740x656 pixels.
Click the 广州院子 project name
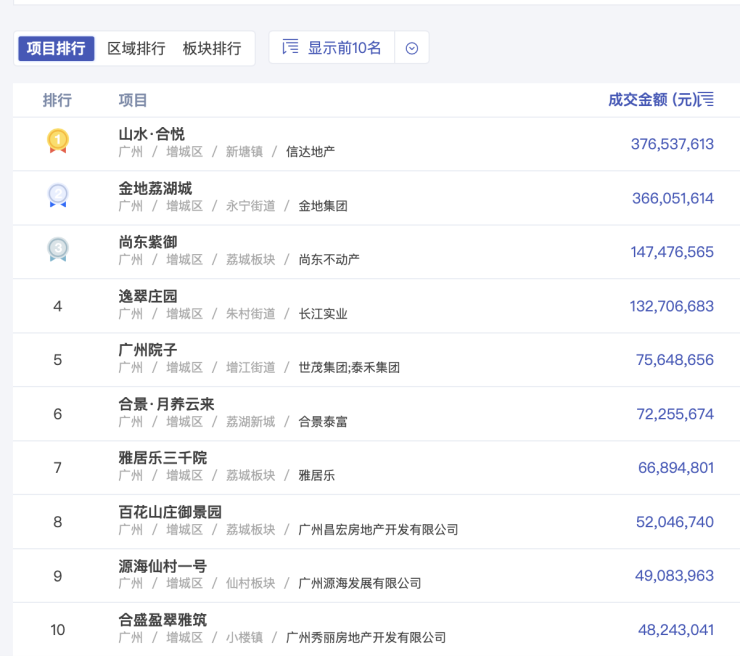point(148,350)
